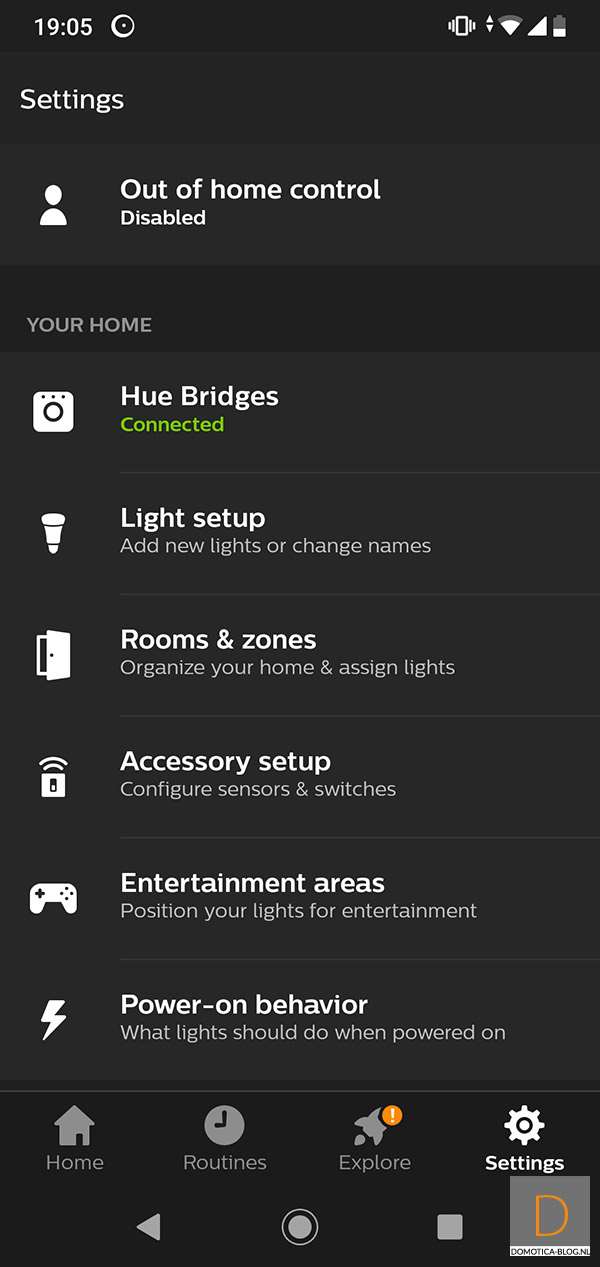Open the Routines tab
Image resolution: width=600 pixels, height=1267 pixels.
coord(225,1140)
